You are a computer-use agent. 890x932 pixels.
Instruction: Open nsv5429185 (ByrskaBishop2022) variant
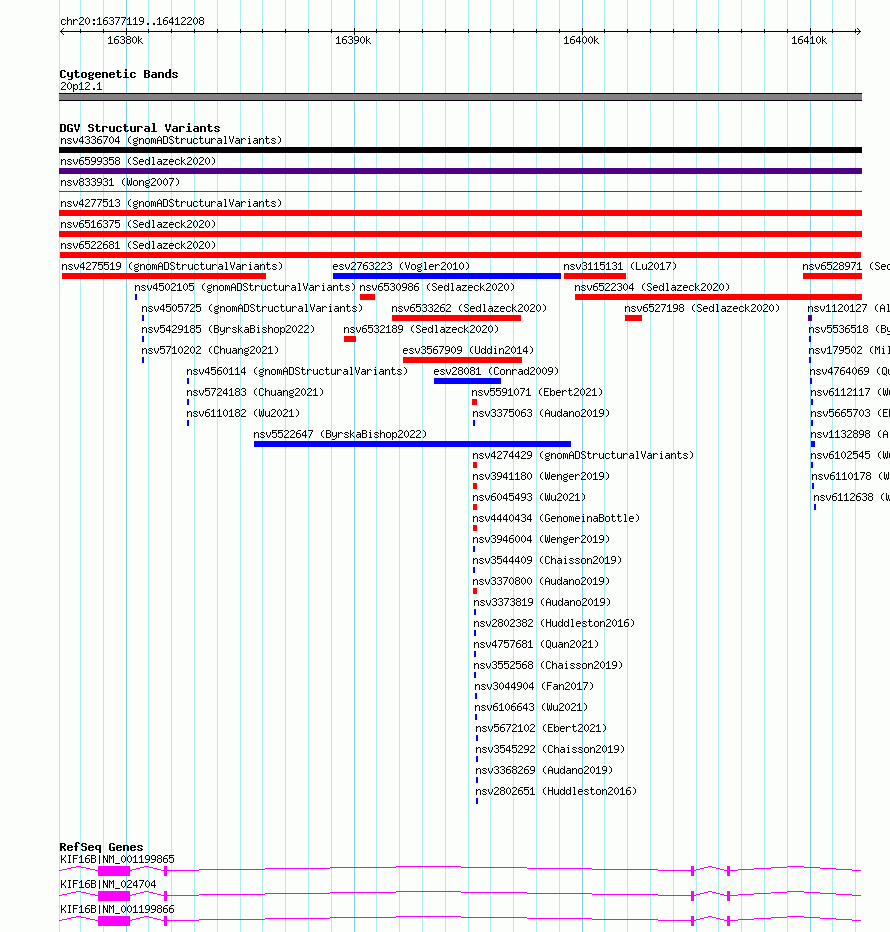tap(228, 329)
